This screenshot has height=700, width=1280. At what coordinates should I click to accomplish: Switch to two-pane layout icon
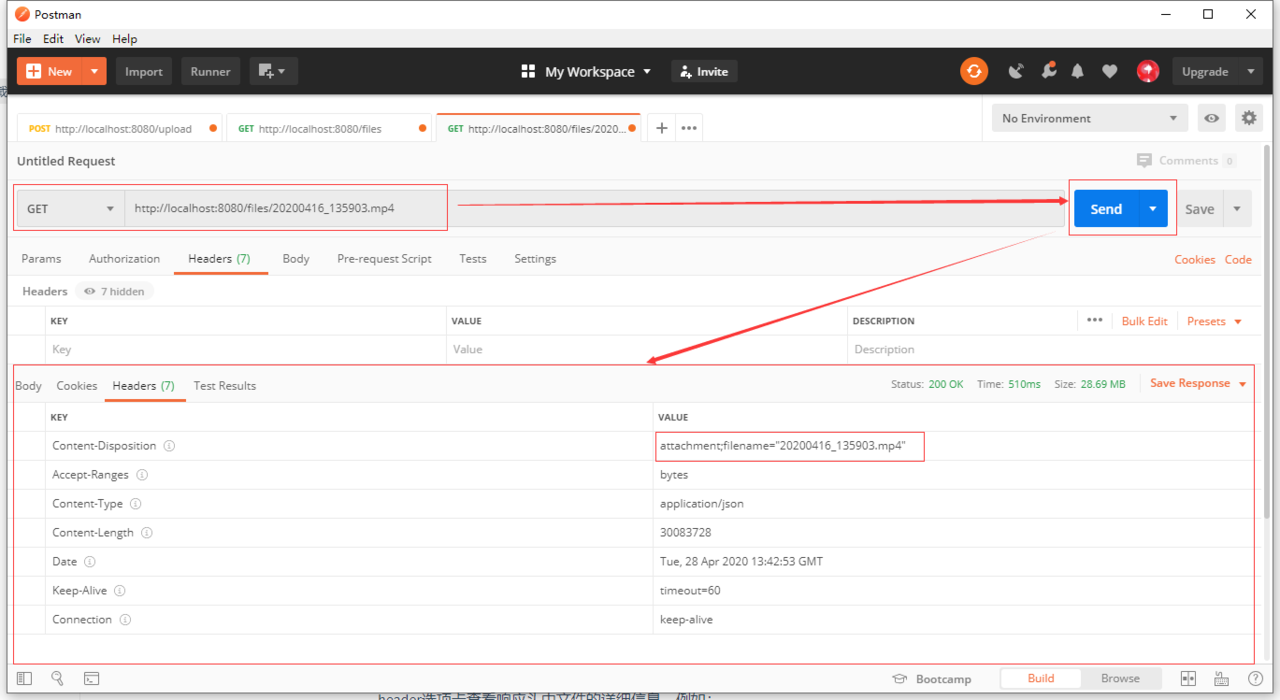[1188, 678]
